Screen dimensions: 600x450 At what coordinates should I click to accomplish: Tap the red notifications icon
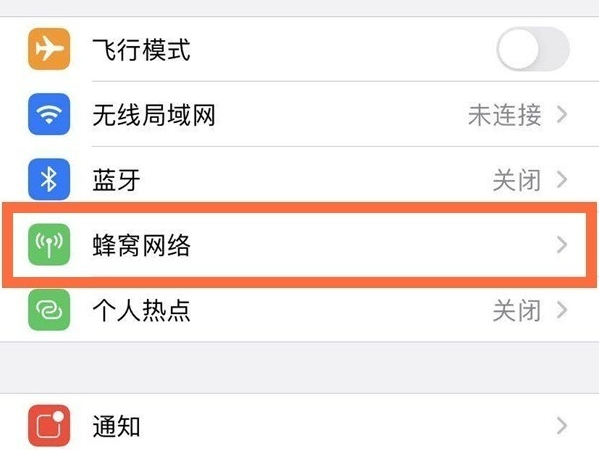[x=49, y=426]
